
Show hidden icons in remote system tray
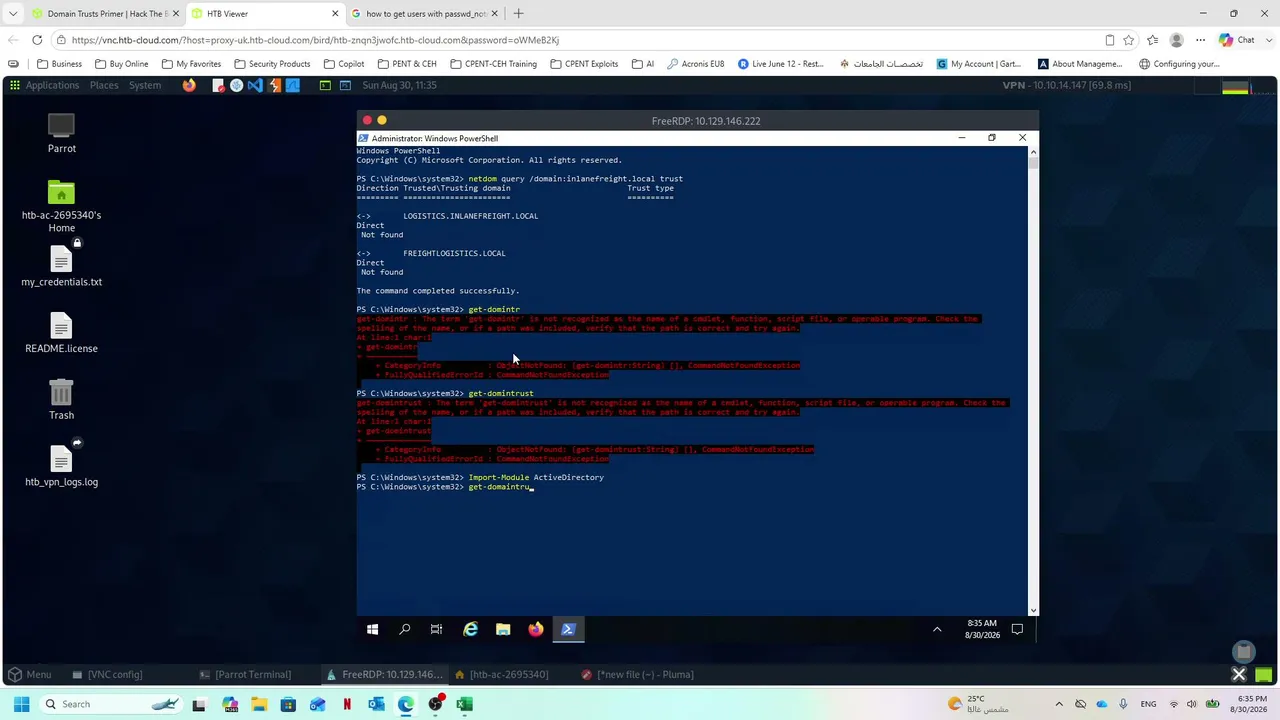click(x=937, y=629)
